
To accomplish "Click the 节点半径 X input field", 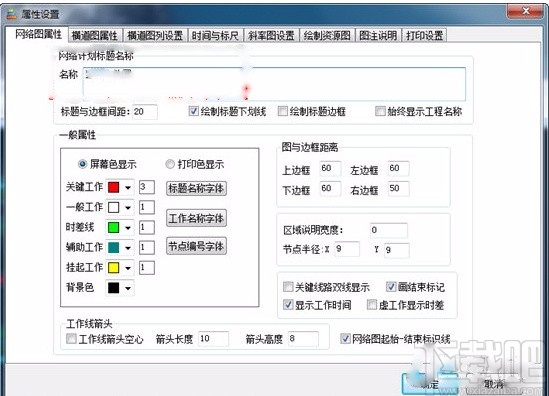I will [x=347, y=249].
